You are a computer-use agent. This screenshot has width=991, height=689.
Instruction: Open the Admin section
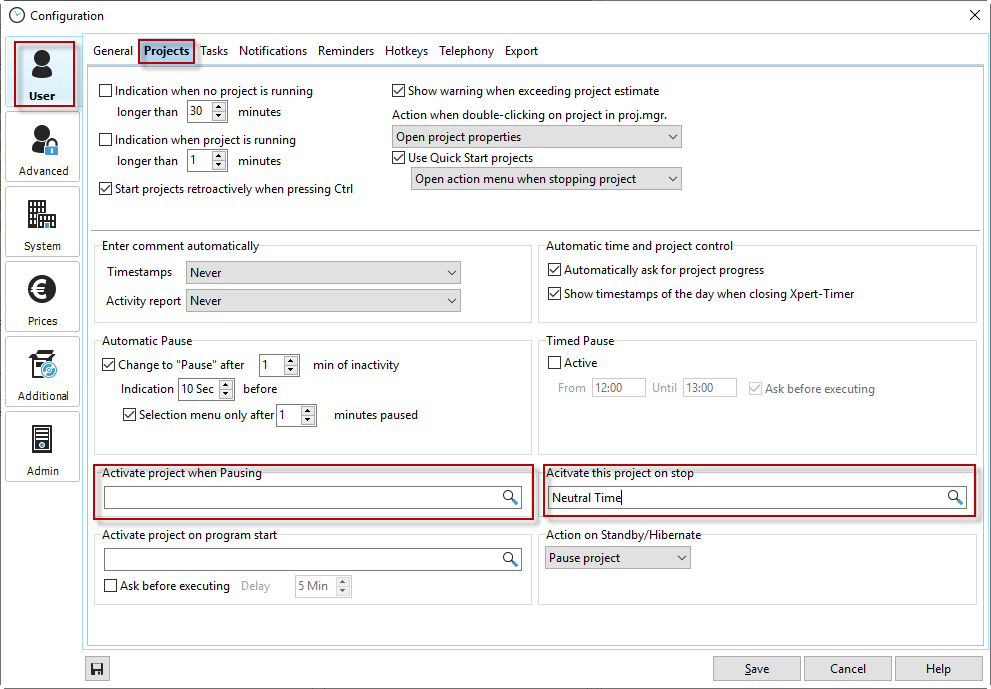pos(43,449)
